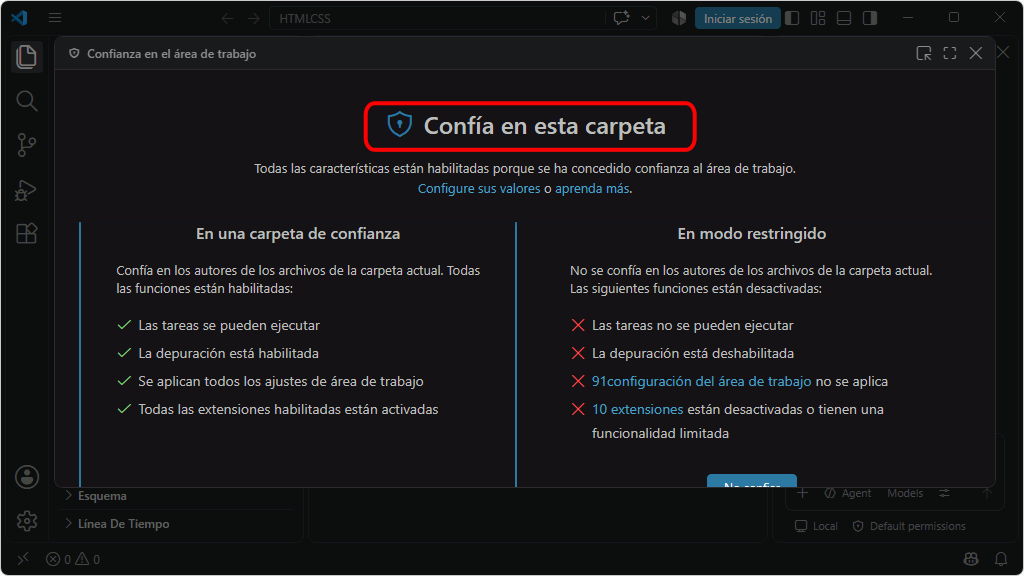This screenshot has width=1024, height=576.
Task: Open the Configure sus valores link
Action: coord(479,189)
